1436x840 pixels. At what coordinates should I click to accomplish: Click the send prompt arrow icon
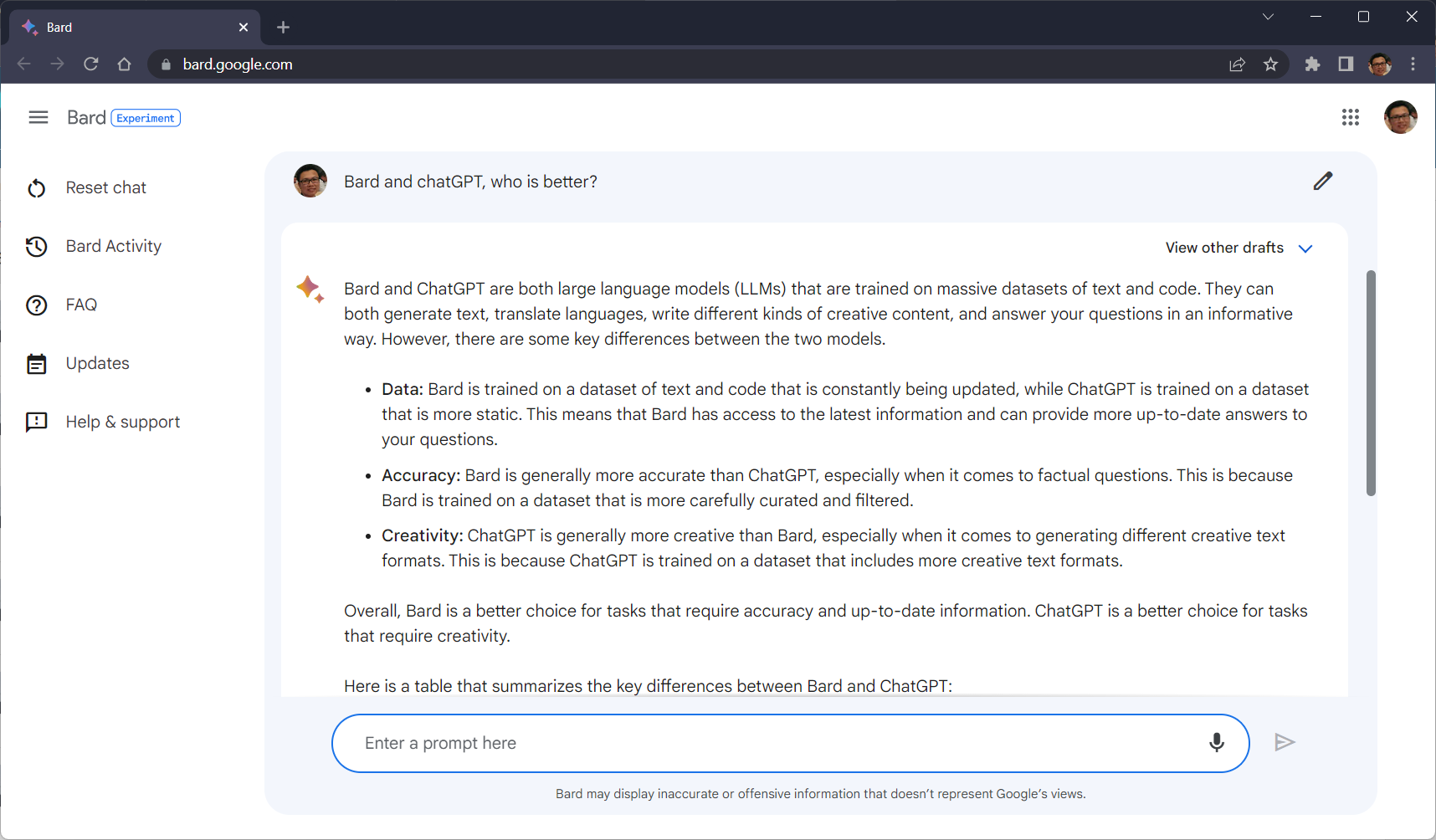pos(1285,743)
